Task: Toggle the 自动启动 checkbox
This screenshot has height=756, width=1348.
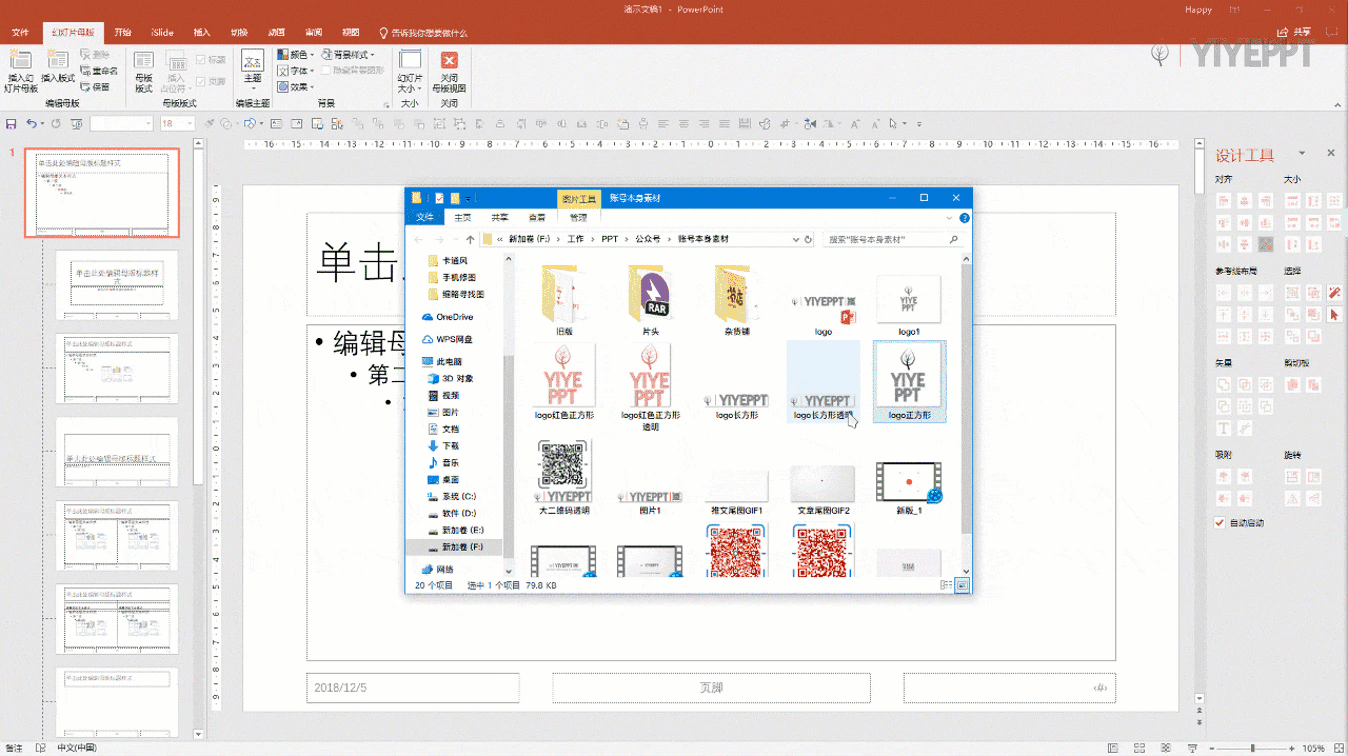Action: 1220,523
